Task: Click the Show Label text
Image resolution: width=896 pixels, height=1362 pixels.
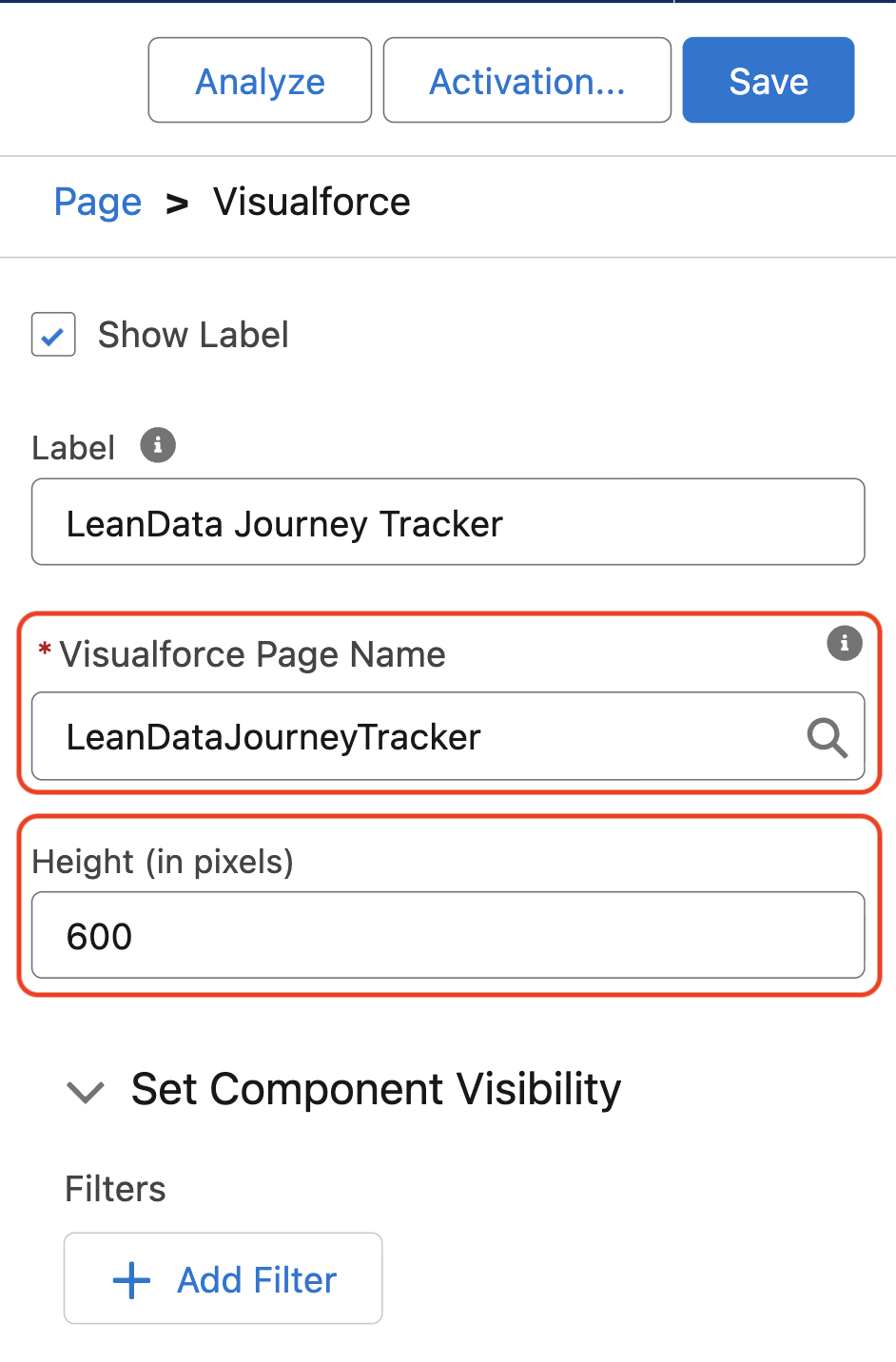Action: point(193,335)
